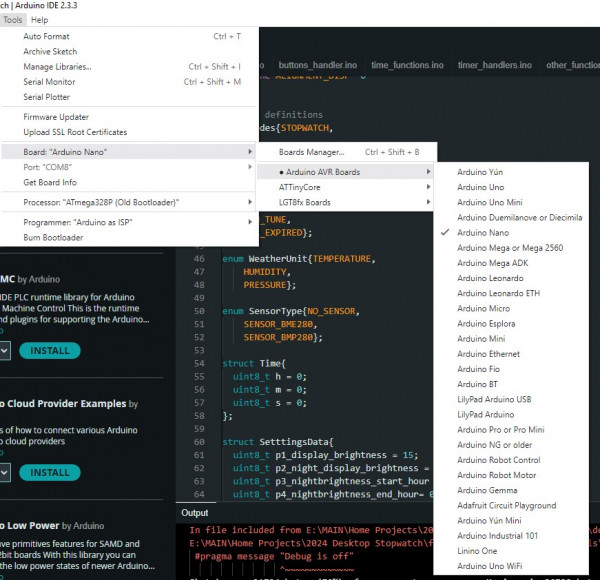The image size is (600, 580).
Task: Choose Arduino Mini
Action: point(511,339)
